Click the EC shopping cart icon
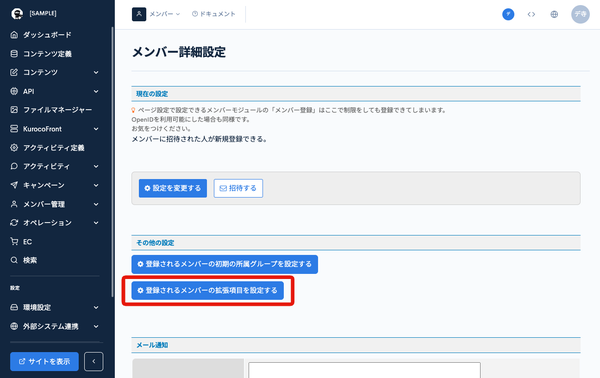 coord(14,241)
